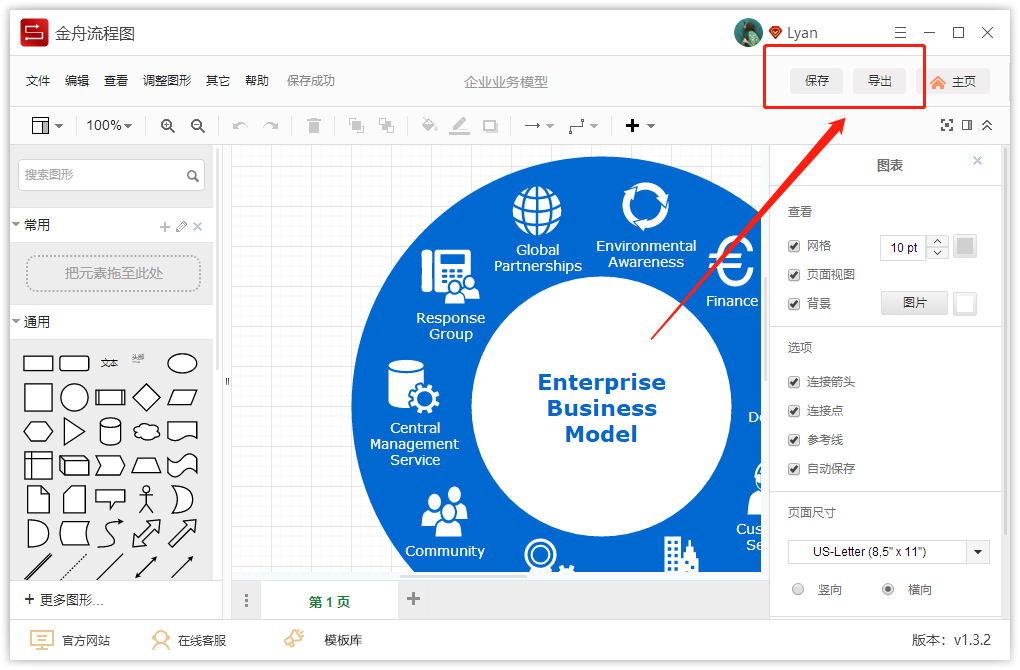This screenshot has width=1020, height=670.
Task: Collapse toolbar with double chevron icon
Action: 987,125
